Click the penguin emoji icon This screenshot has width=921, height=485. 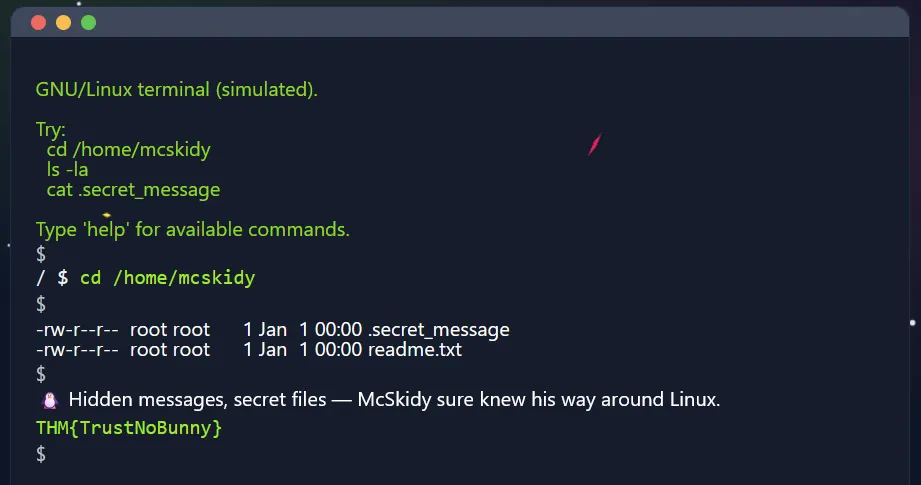pyautogui.click(x=49, y=400)
